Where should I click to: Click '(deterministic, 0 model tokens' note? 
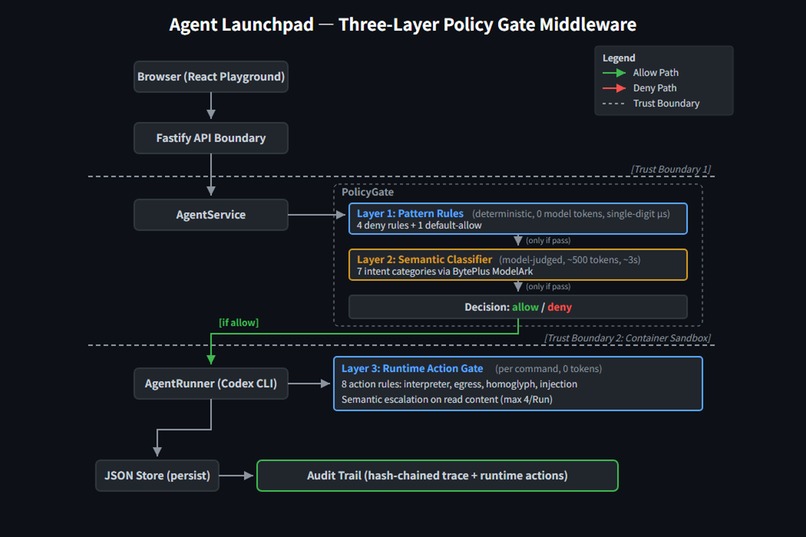coord(571,213)
